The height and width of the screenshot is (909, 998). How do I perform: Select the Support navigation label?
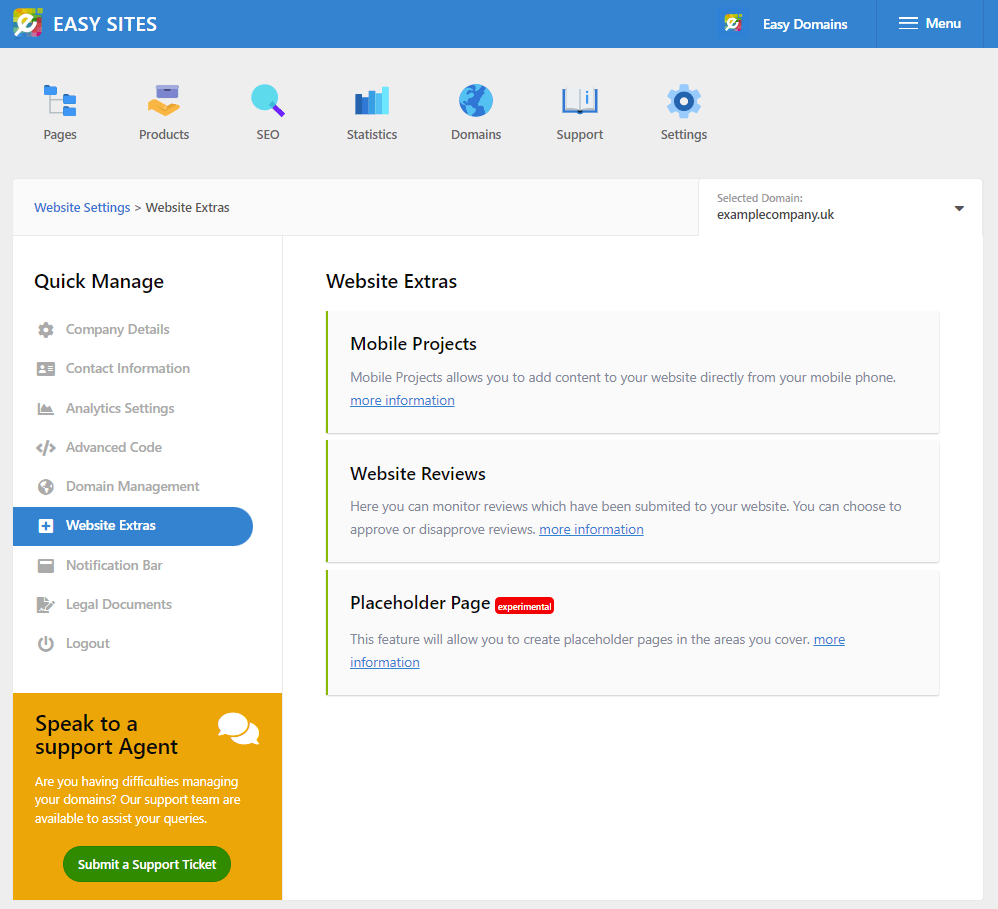pyautogui.click(x=580, y=135)
